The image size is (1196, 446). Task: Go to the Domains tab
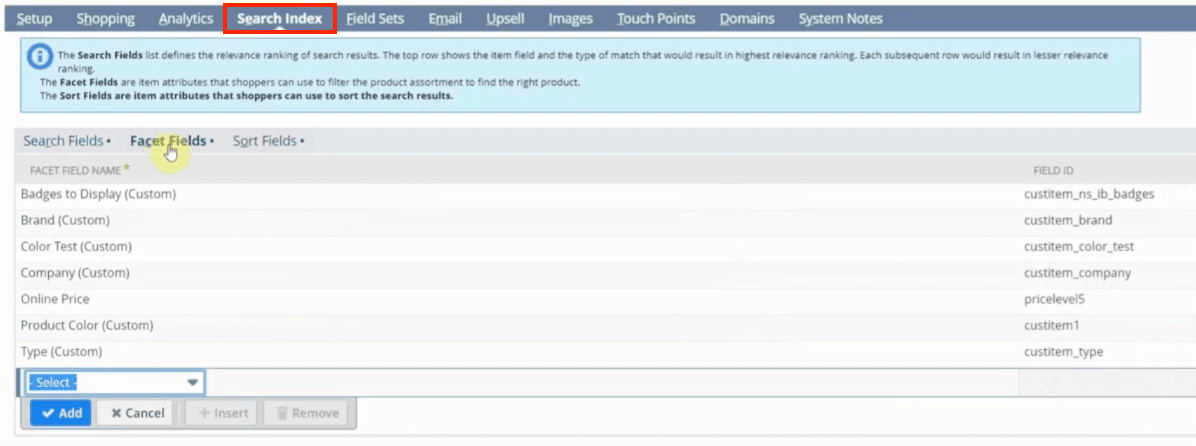pos(747,19)
